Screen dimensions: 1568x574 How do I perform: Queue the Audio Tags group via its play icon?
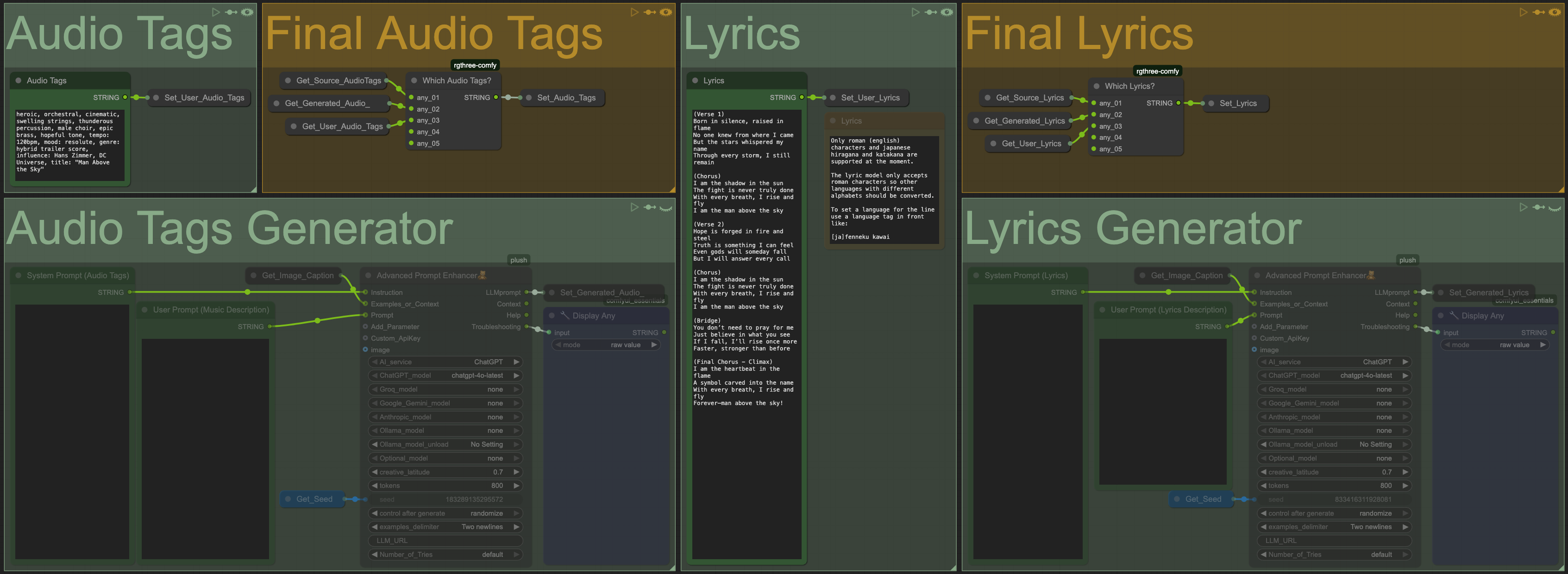[x=216, y=12]
